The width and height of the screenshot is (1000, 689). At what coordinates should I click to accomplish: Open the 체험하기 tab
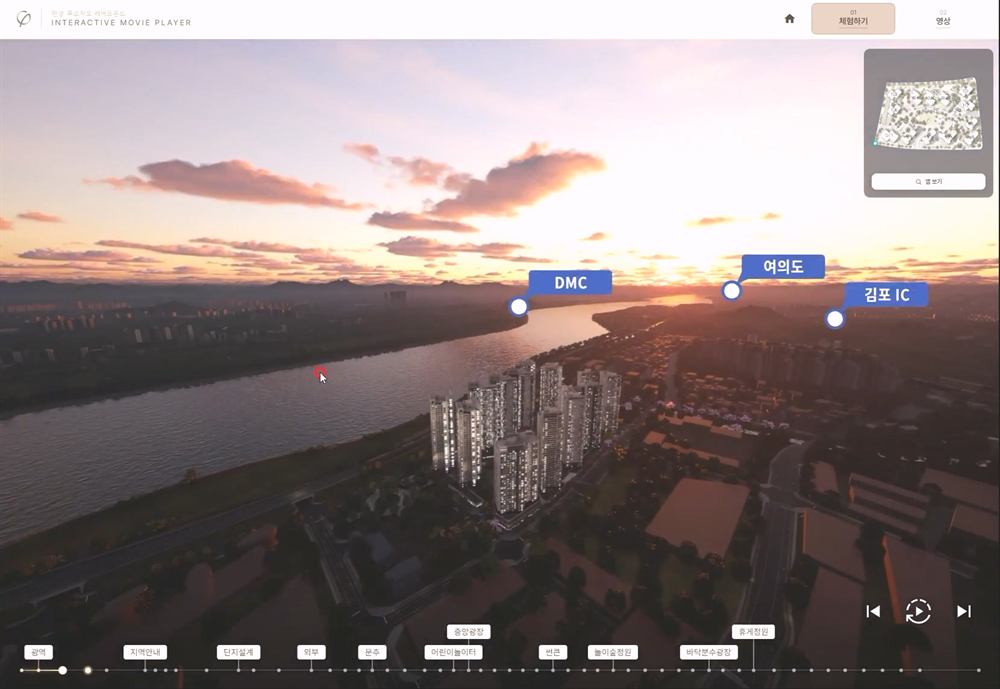853,19
